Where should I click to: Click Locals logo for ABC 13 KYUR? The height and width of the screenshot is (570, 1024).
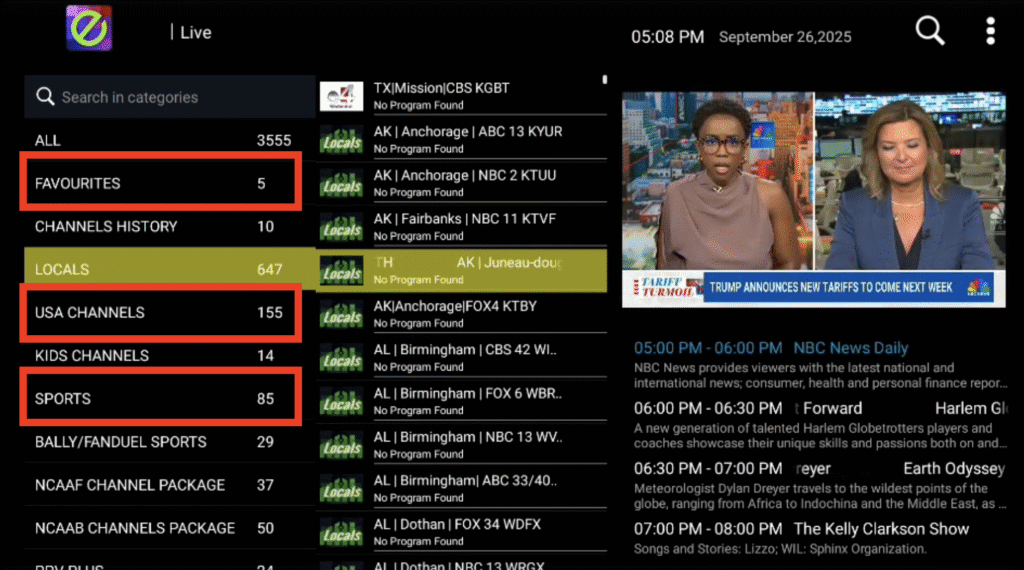point(342,140)
